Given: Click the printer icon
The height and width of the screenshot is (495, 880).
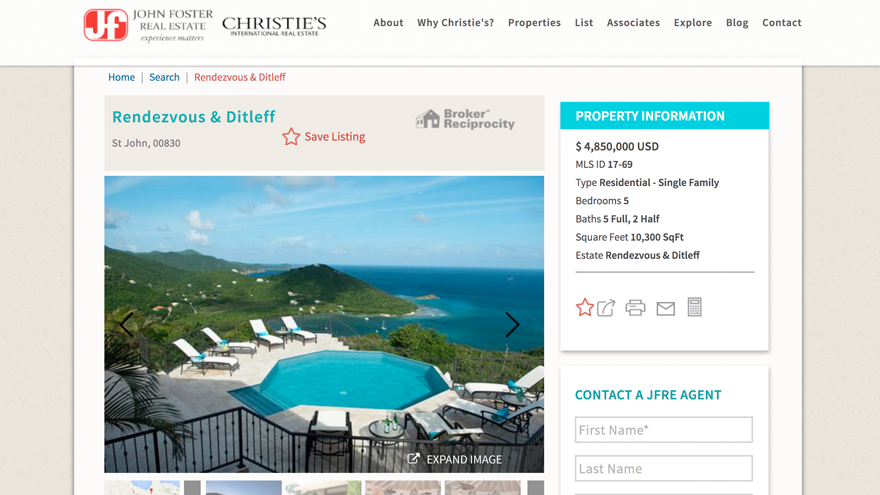Looking at the screenshot, I should [x=635, y=308].
